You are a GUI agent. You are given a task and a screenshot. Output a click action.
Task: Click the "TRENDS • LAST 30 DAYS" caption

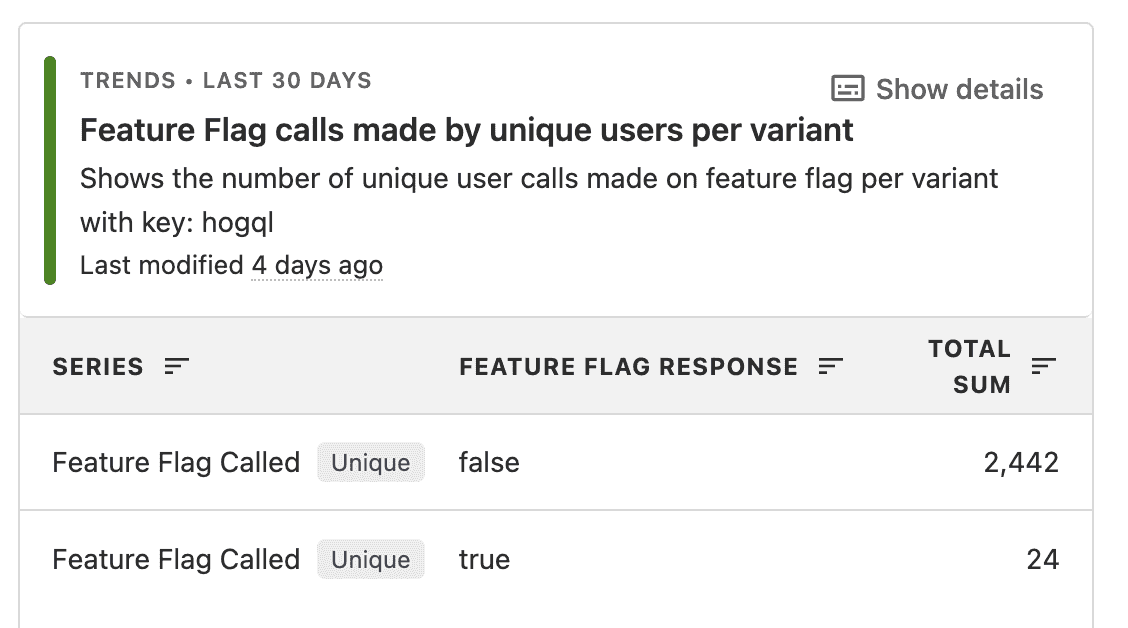pos(226,81)
